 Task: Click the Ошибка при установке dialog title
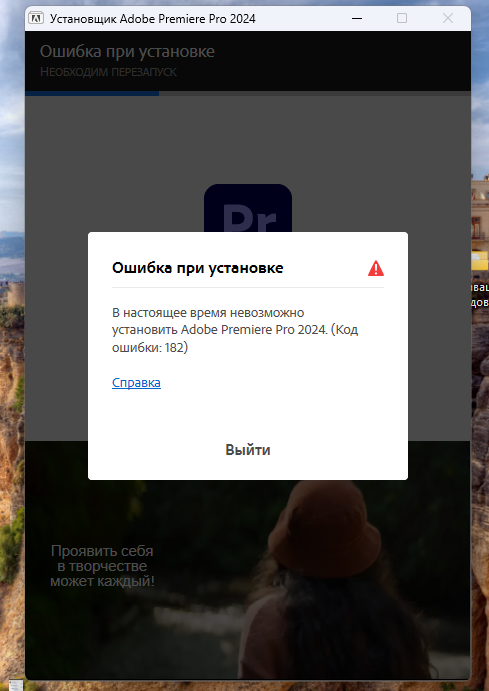pyautogui.click(x=198, y=268)
